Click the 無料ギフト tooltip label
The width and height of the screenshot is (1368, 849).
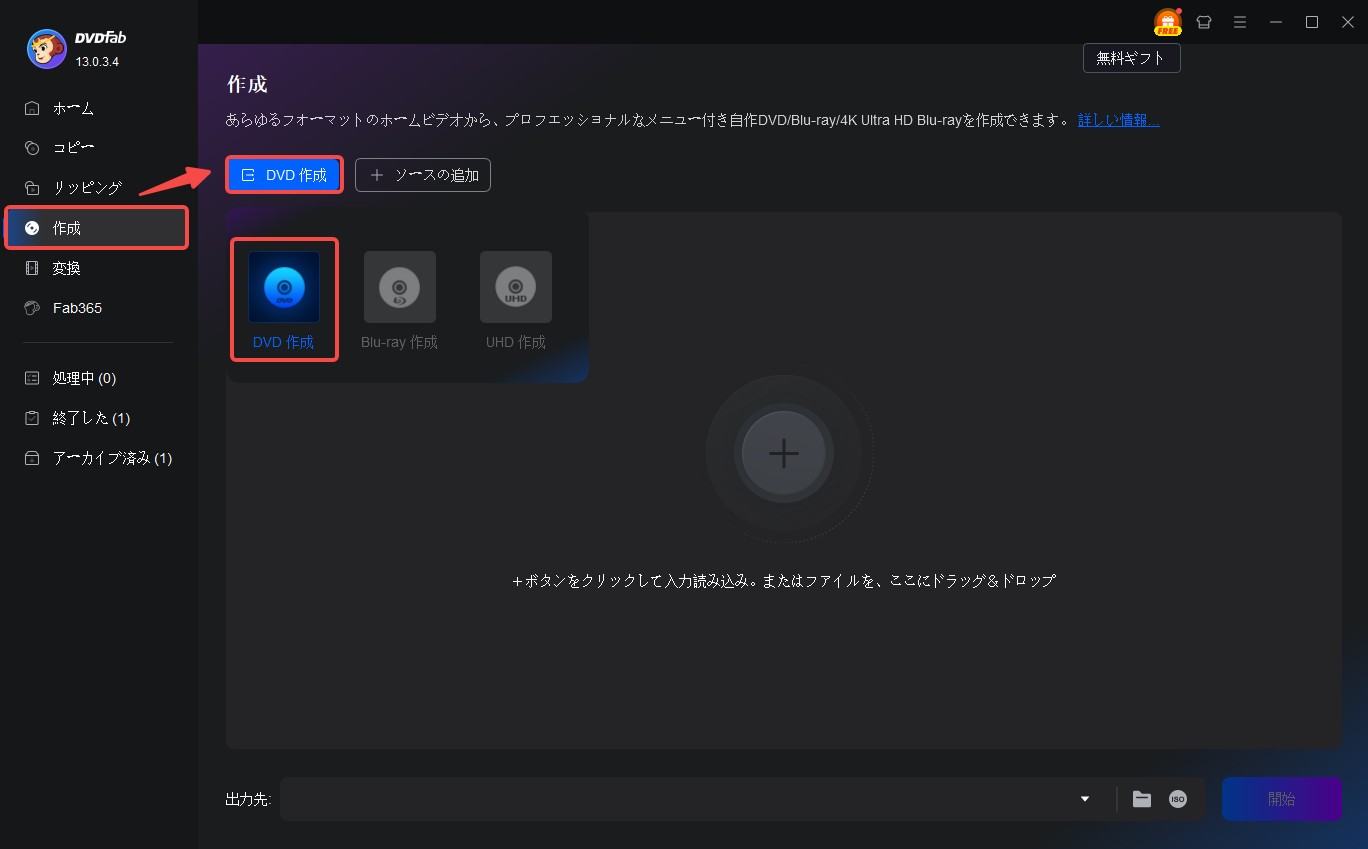[1131, 58]
